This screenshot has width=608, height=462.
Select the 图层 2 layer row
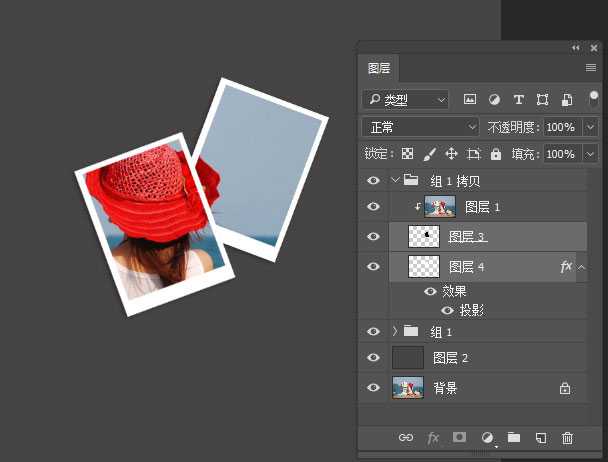[x=480, y=358]
